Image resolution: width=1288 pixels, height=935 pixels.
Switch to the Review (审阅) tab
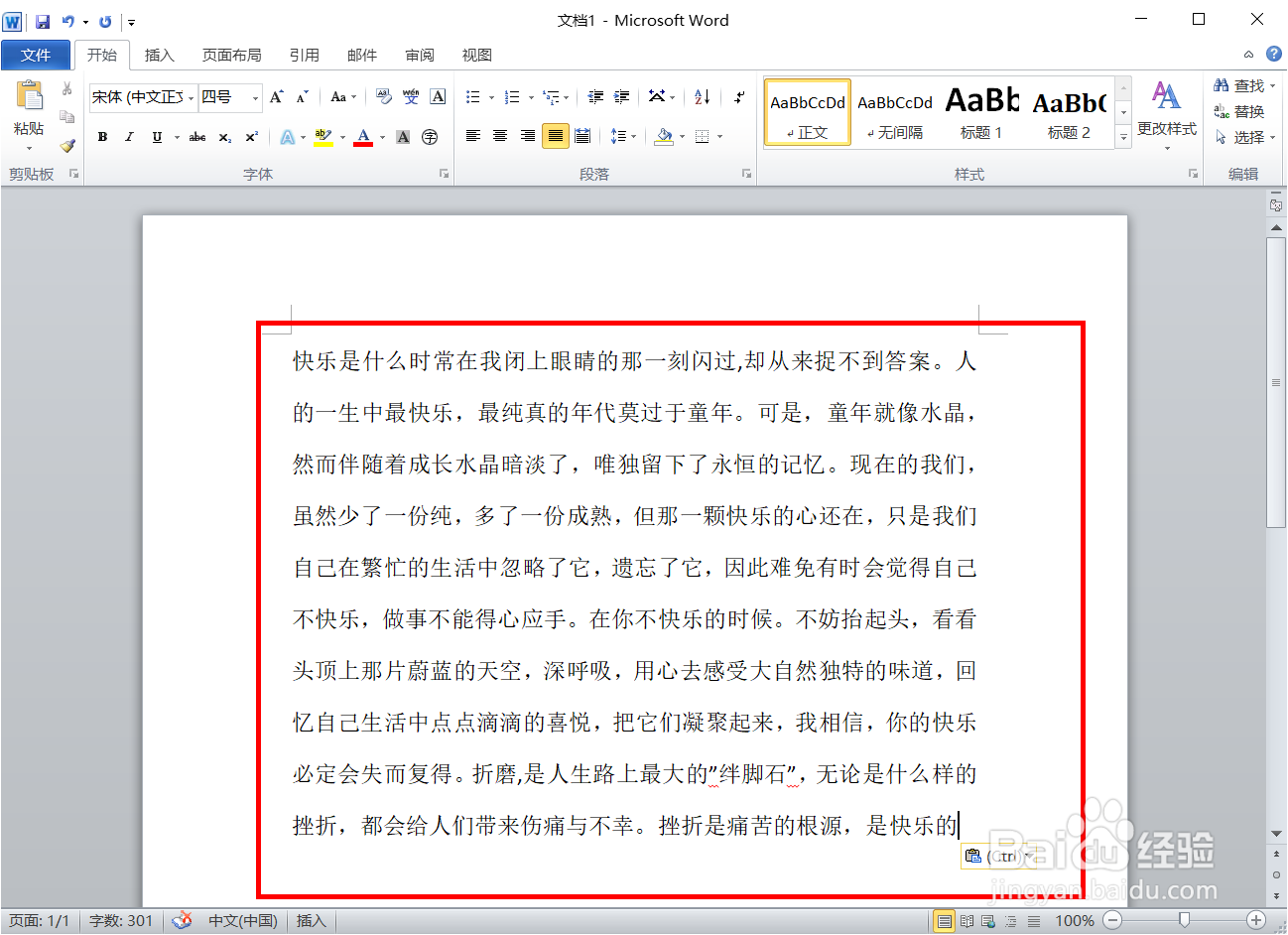(420, 55)
